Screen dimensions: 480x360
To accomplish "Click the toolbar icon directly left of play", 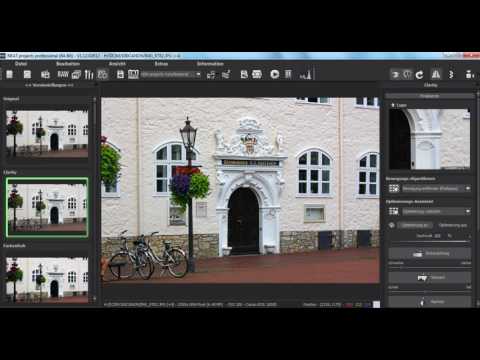I will [x=257, y=74].
